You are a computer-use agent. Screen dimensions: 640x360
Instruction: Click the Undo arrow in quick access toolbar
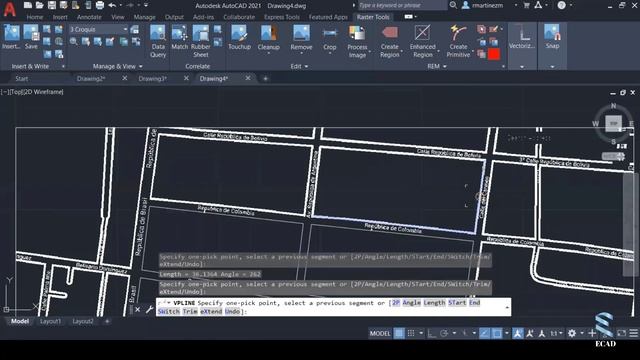pyautogui.click(x=112, y=5)
